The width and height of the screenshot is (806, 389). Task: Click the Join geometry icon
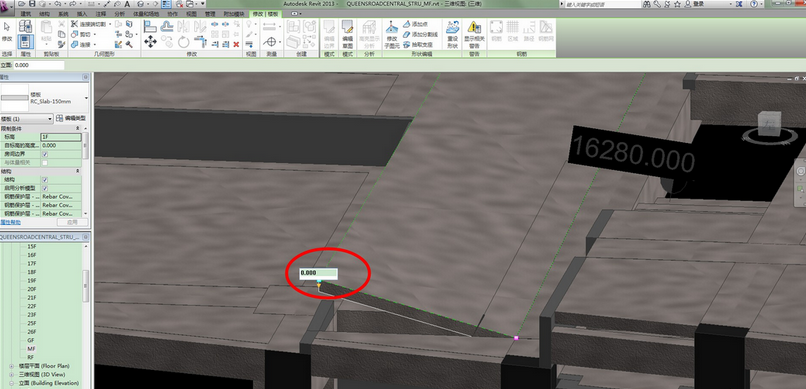pos(74,45)
